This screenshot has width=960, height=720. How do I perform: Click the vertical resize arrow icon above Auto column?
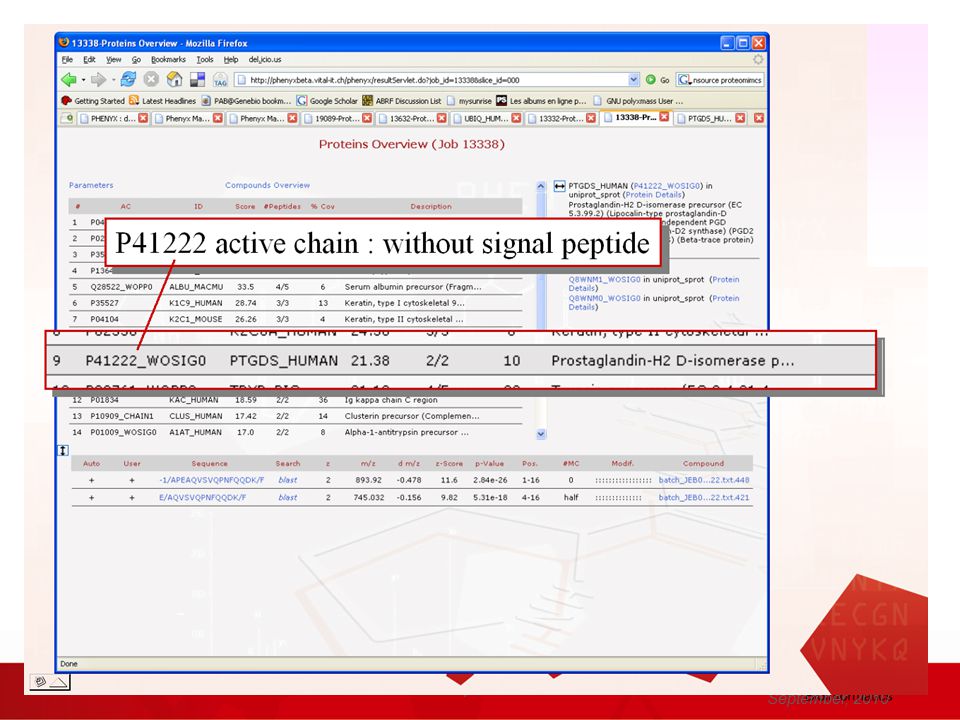(63, 451)
